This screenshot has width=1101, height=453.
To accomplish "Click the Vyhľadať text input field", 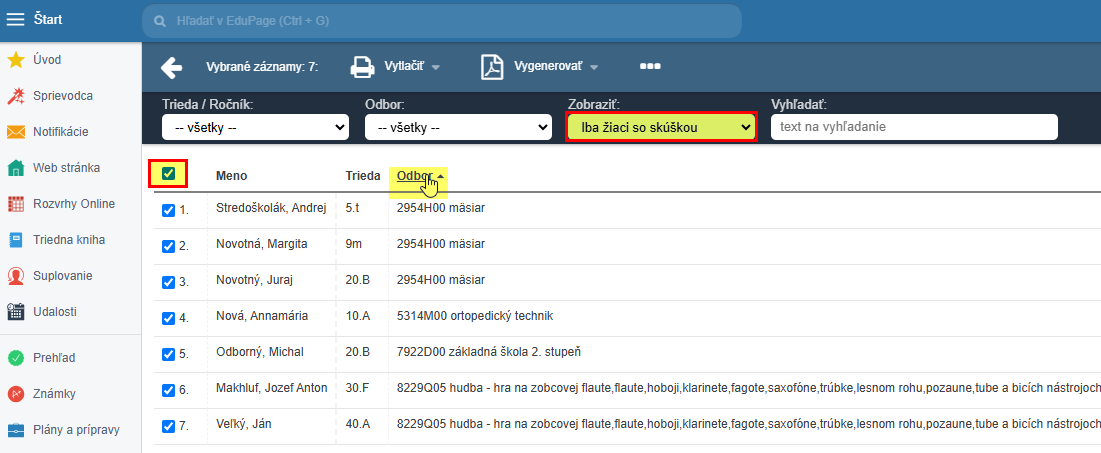I will [914, 127].
